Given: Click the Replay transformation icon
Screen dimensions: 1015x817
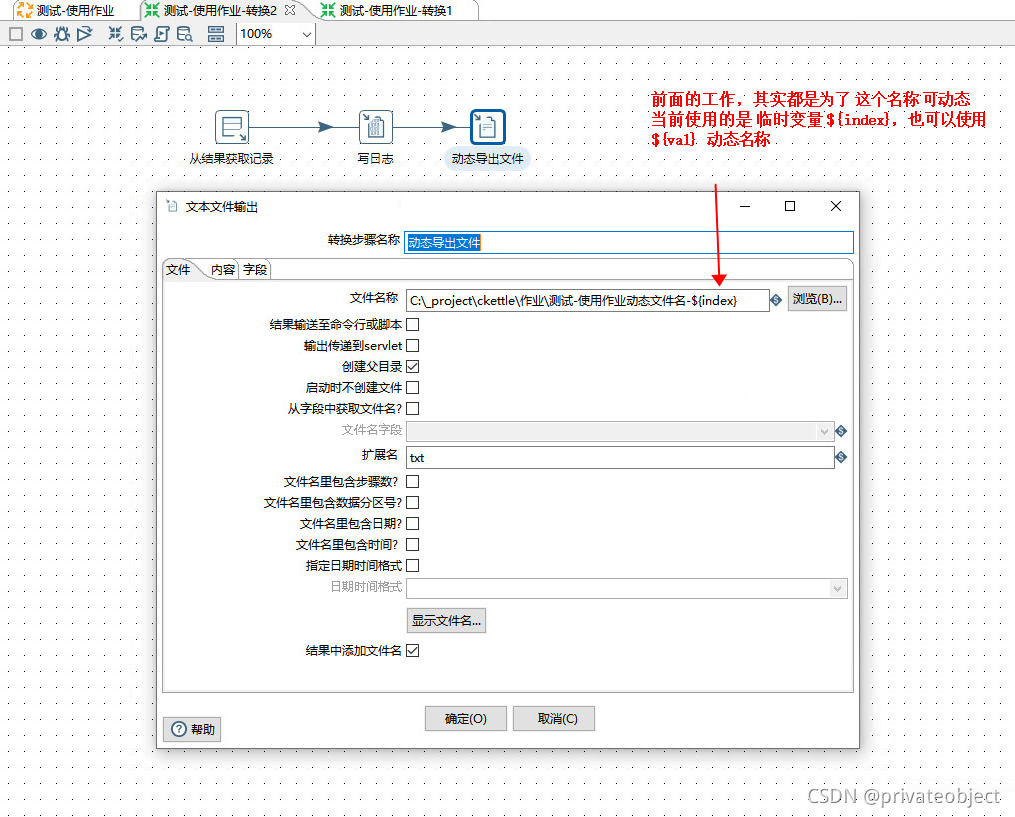Looking at the screenshot, I should (x=84, y=33).
